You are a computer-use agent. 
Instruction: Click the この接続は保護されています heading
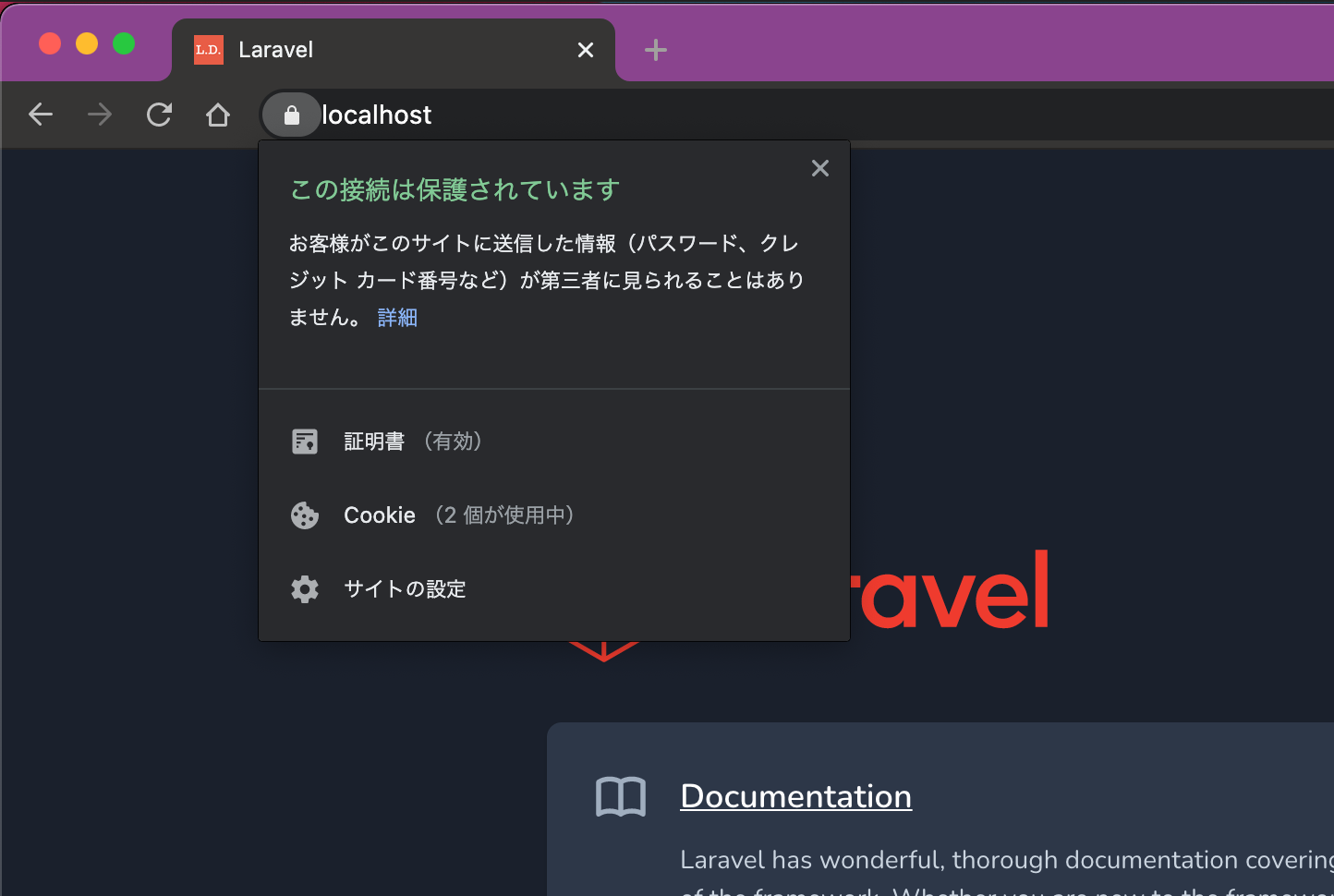tap(455, 189)
